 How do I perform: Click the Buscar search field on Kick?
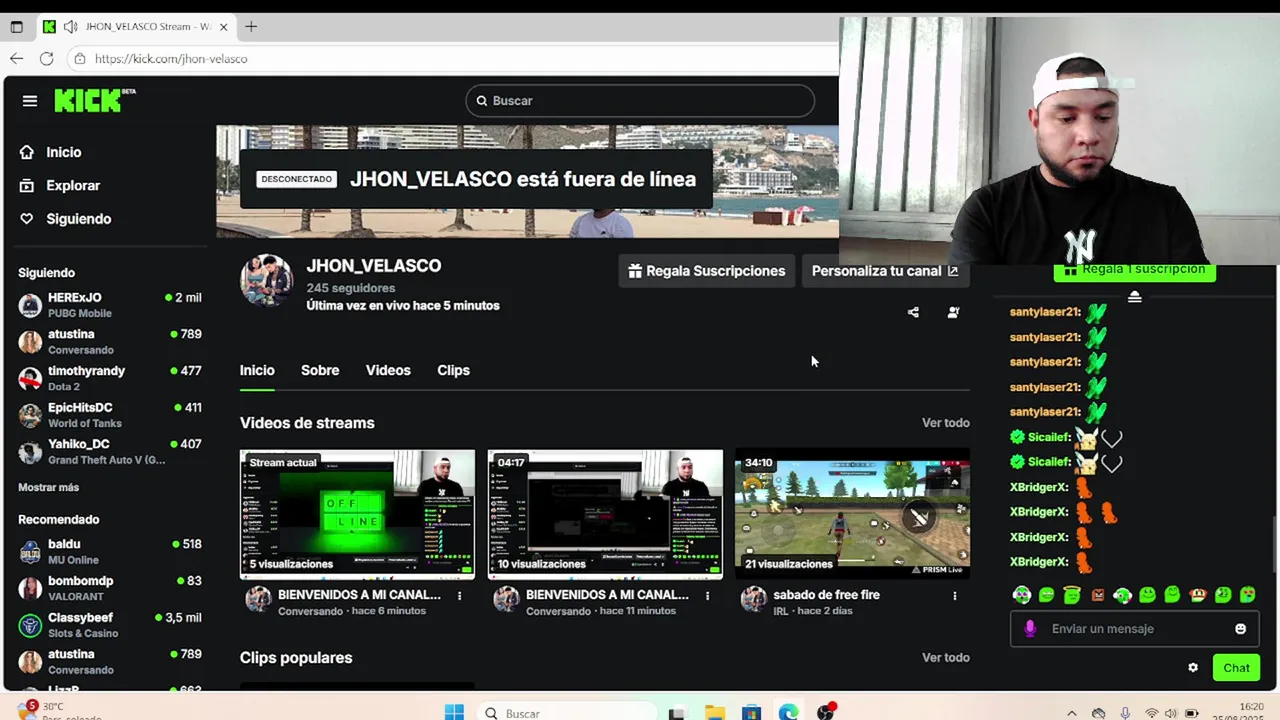[640, 100]
